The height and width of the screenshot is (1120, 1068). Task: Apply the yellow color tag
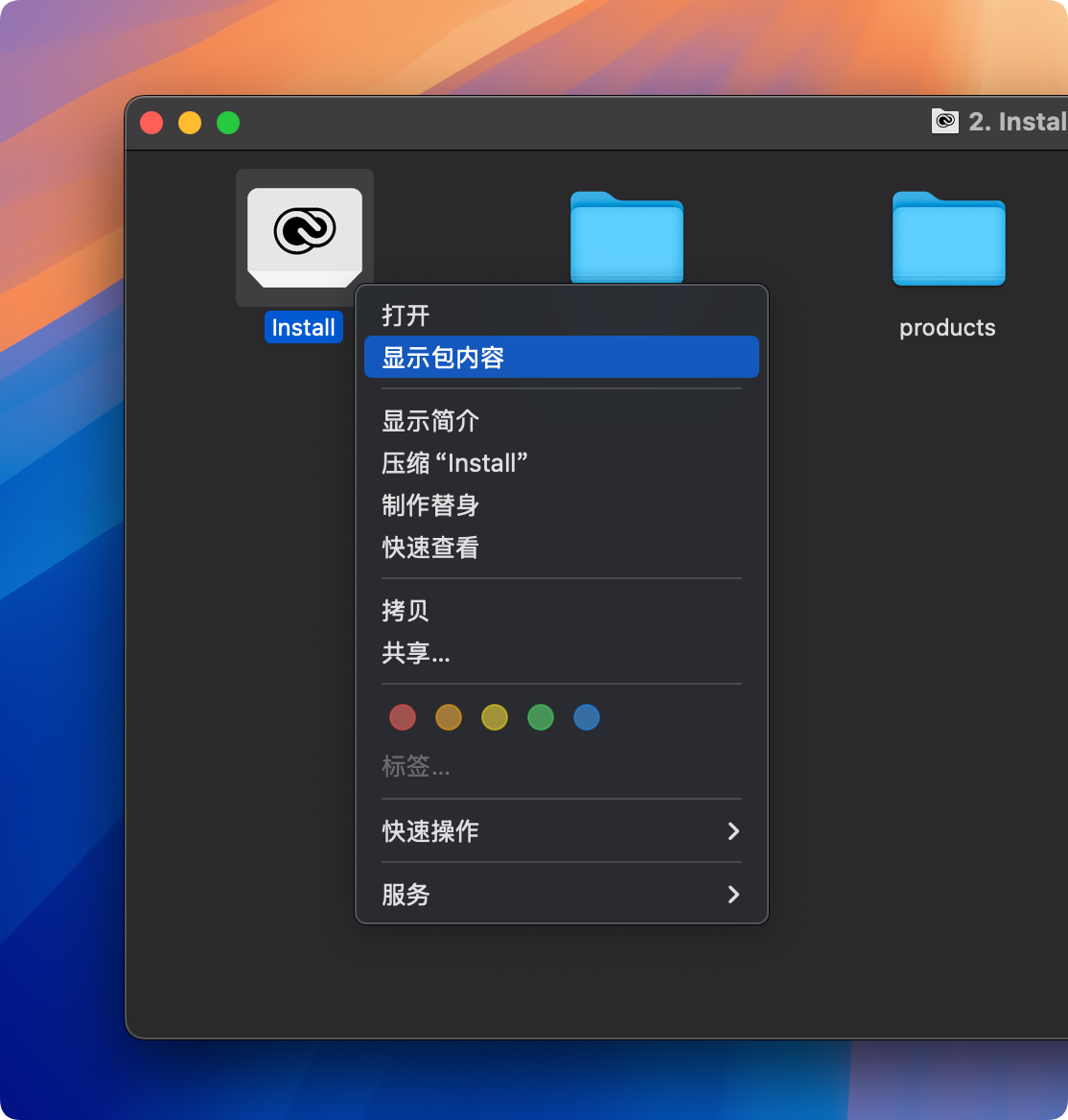495,717
